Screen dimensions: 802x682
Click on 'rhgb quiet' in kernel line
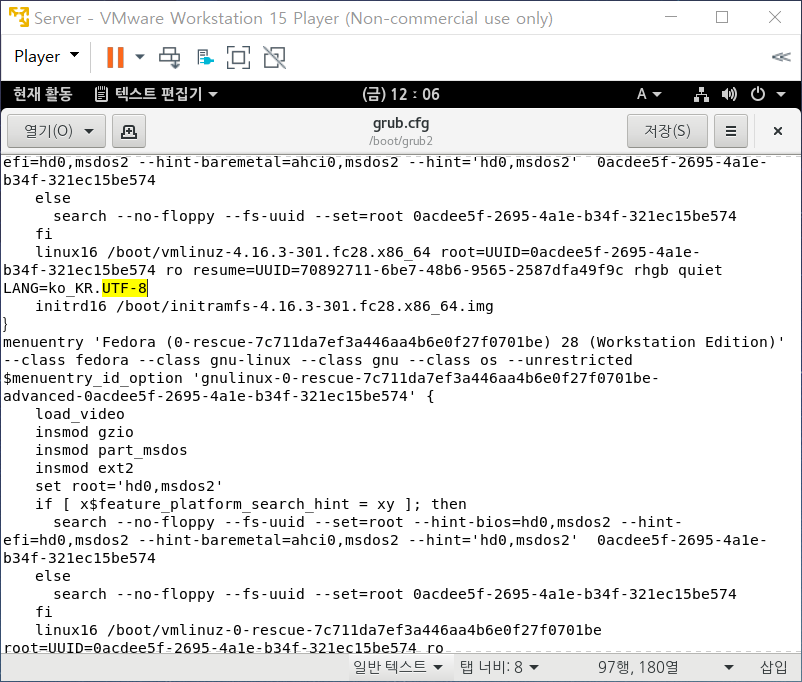[x=678, y=270]
